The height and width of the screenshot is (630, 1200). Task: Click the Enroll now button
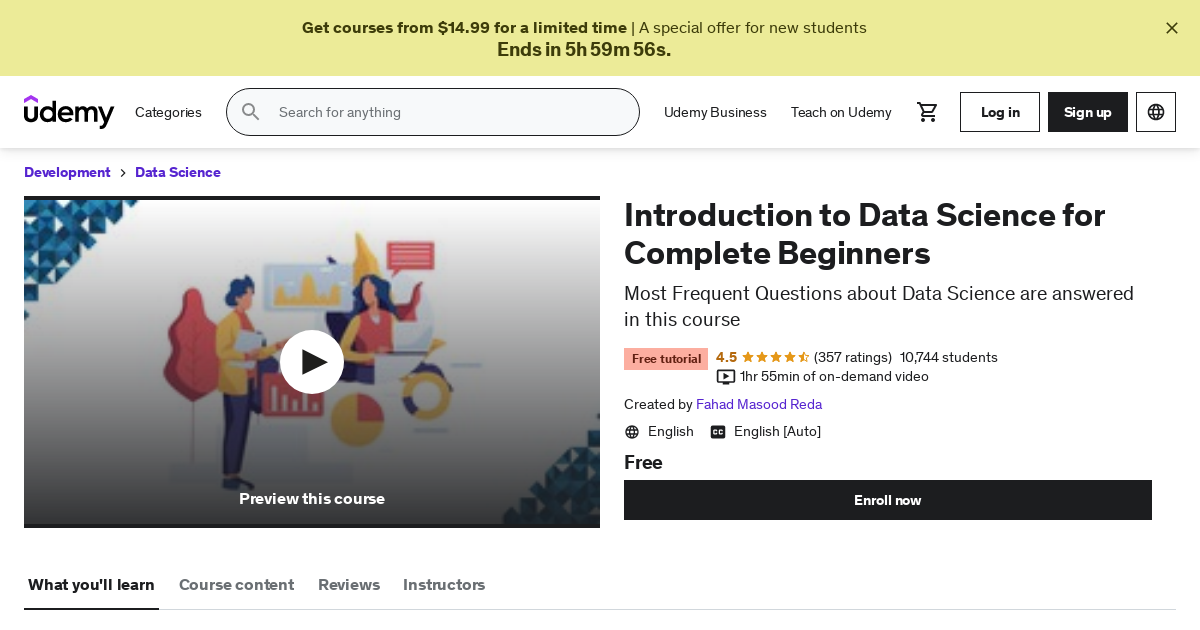[x=888, y=500]
